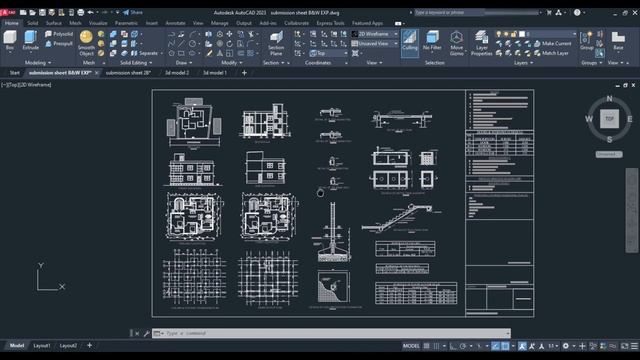Click the New file icon in quick access
The image size is (640, 360).
click(23, 13)
